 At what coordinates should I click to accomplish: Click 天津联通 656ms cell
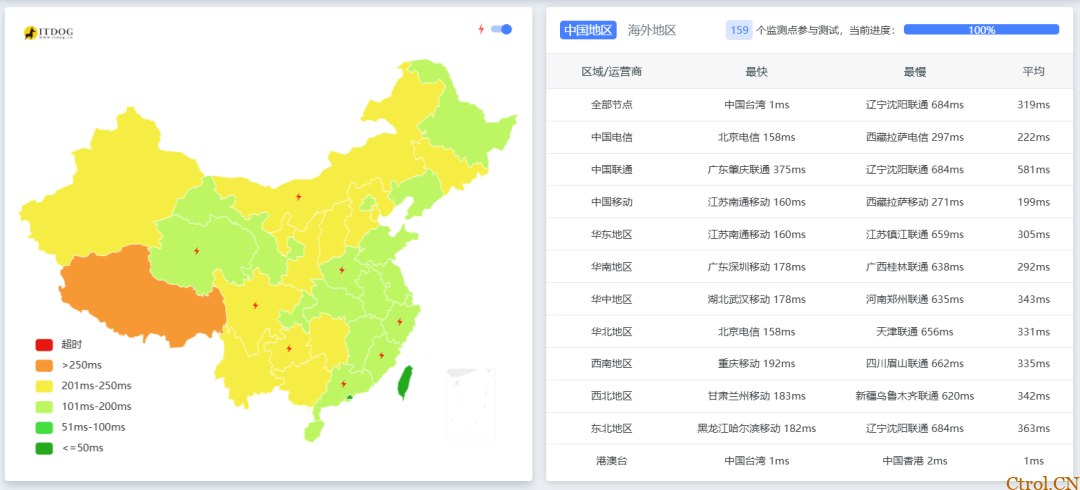click(915, 331)
